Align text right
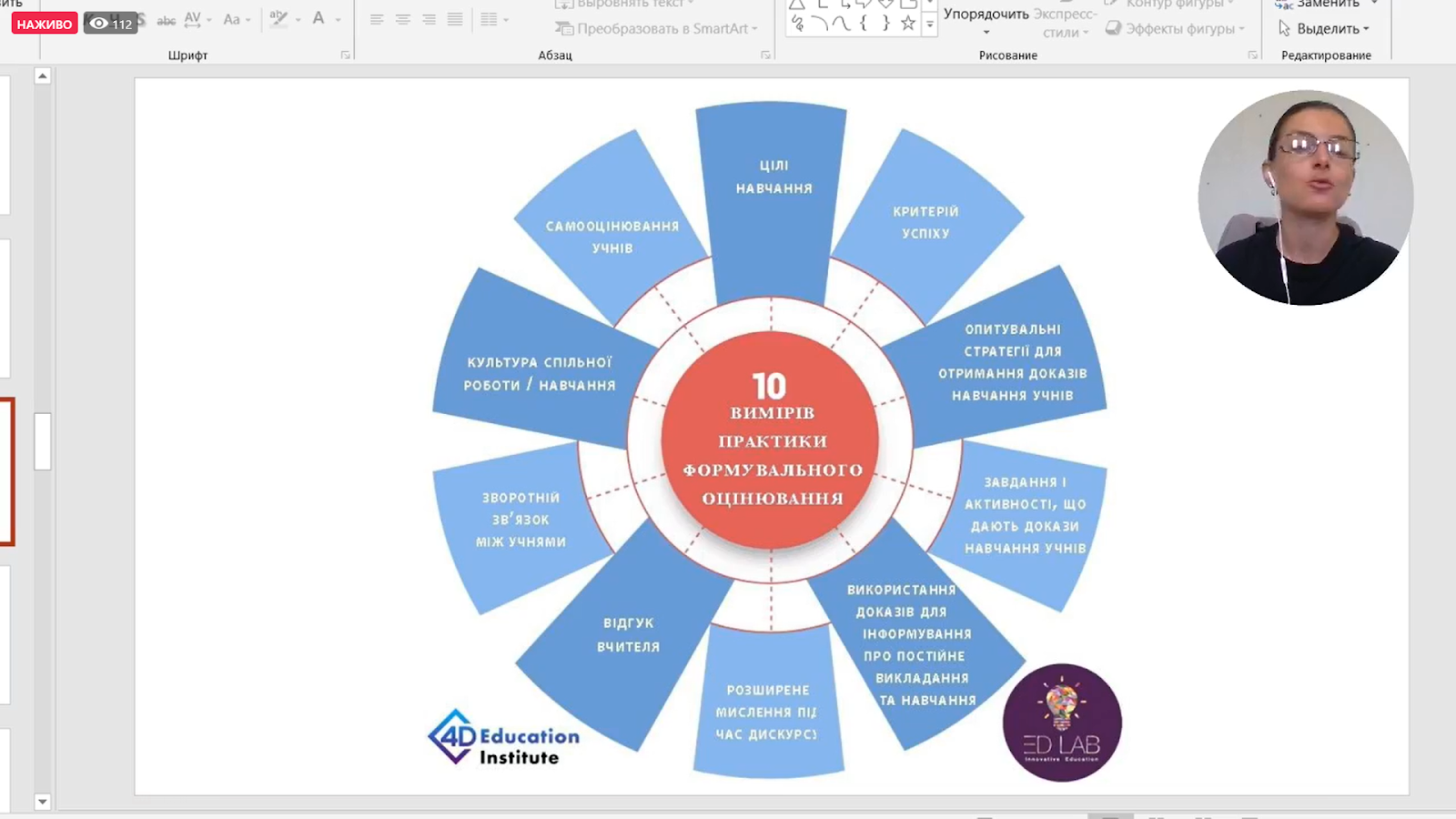This screenshot has height=819, width=1456. point(429,19)
